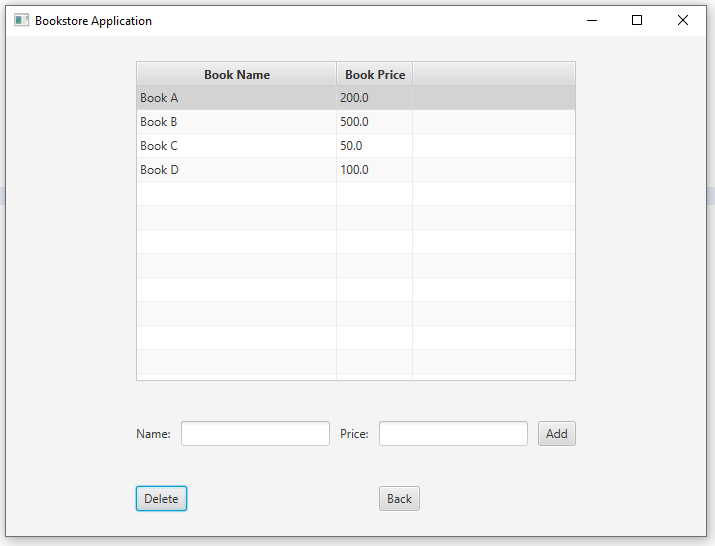Screen dimensions: 715x546
Task: Click the Add button
Action: [557, 433]
